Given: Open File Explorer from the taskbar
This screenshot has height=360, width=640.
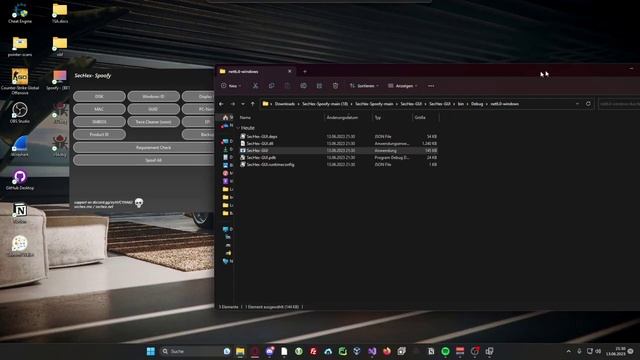Looking at the screenshot, I should 240,351.
